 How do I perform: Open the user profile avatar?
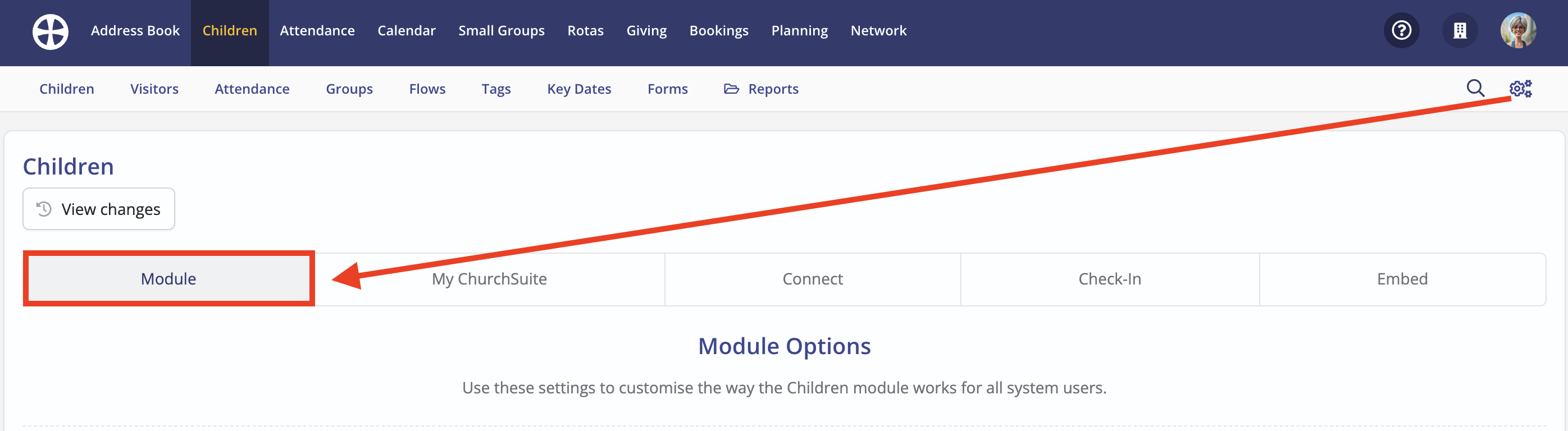[x=1518, y=30]
